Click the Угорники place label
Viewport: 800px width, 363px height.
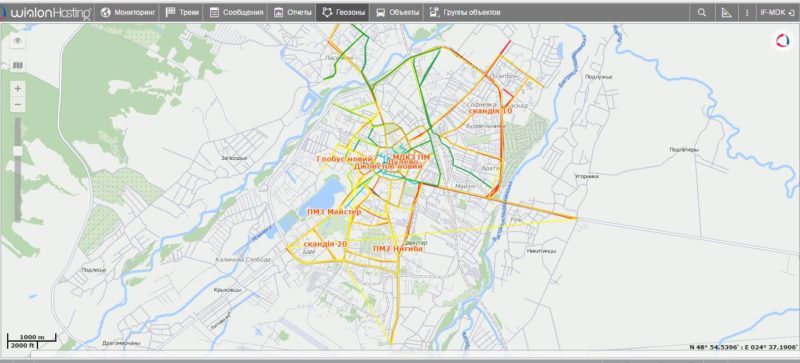point(586,176)
